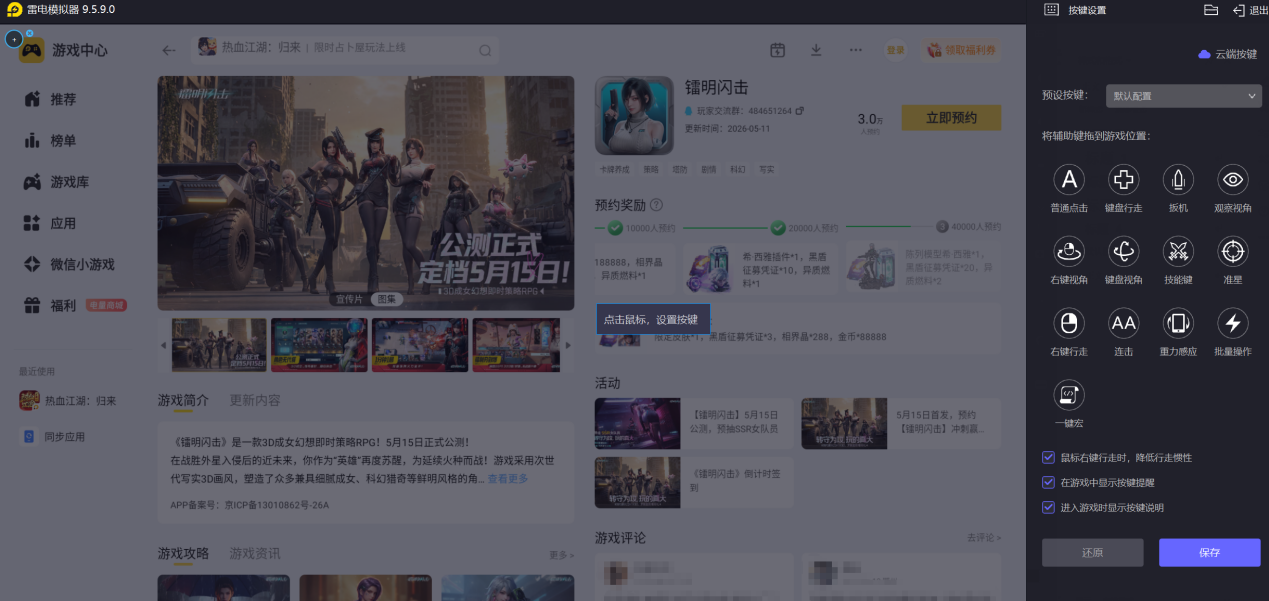Screen dimensions: 1269x601
Task: Switch to the 更新内容 tab
Action: pos(255,400)
